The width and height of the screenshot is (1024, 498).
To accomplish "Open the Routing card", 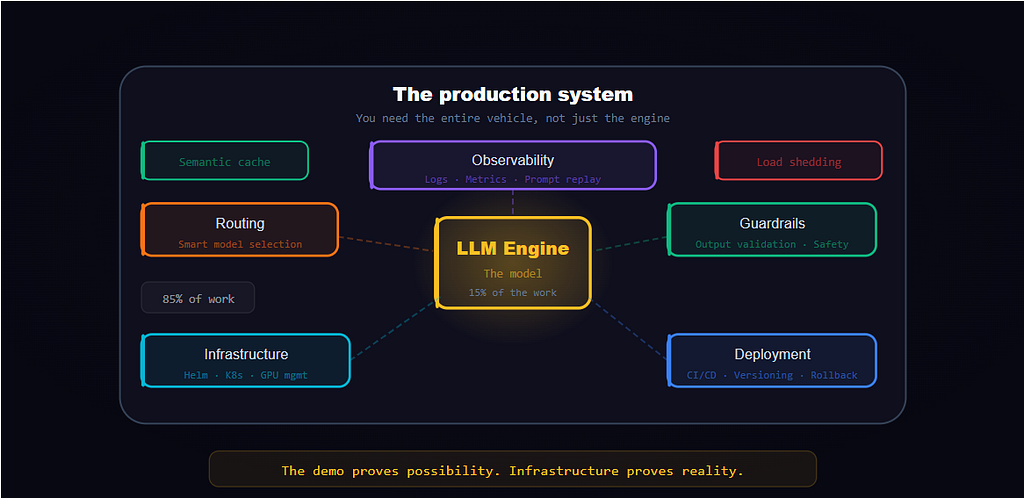I will (240, 229).
